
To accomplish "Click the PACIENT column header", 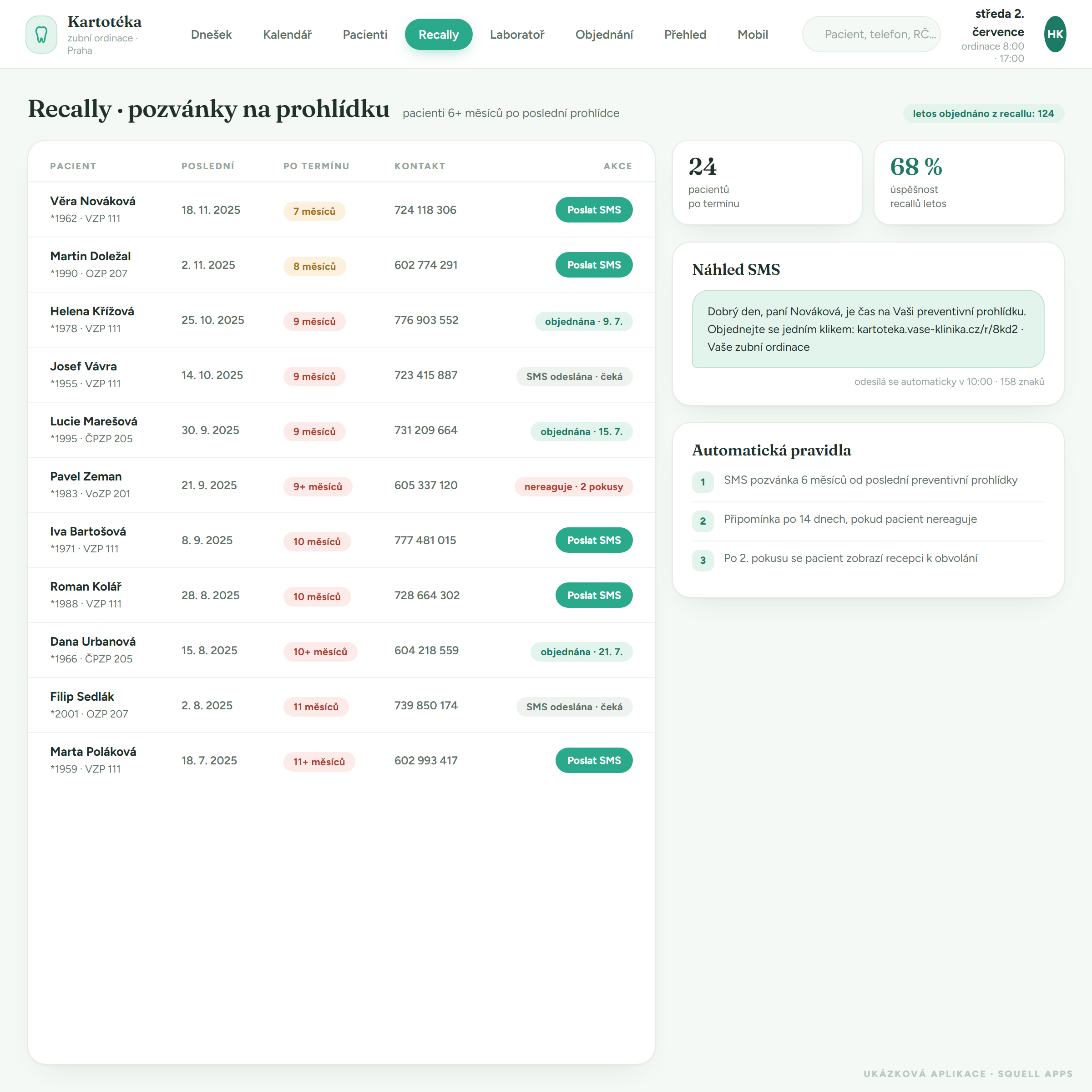I will click(73, 166).
